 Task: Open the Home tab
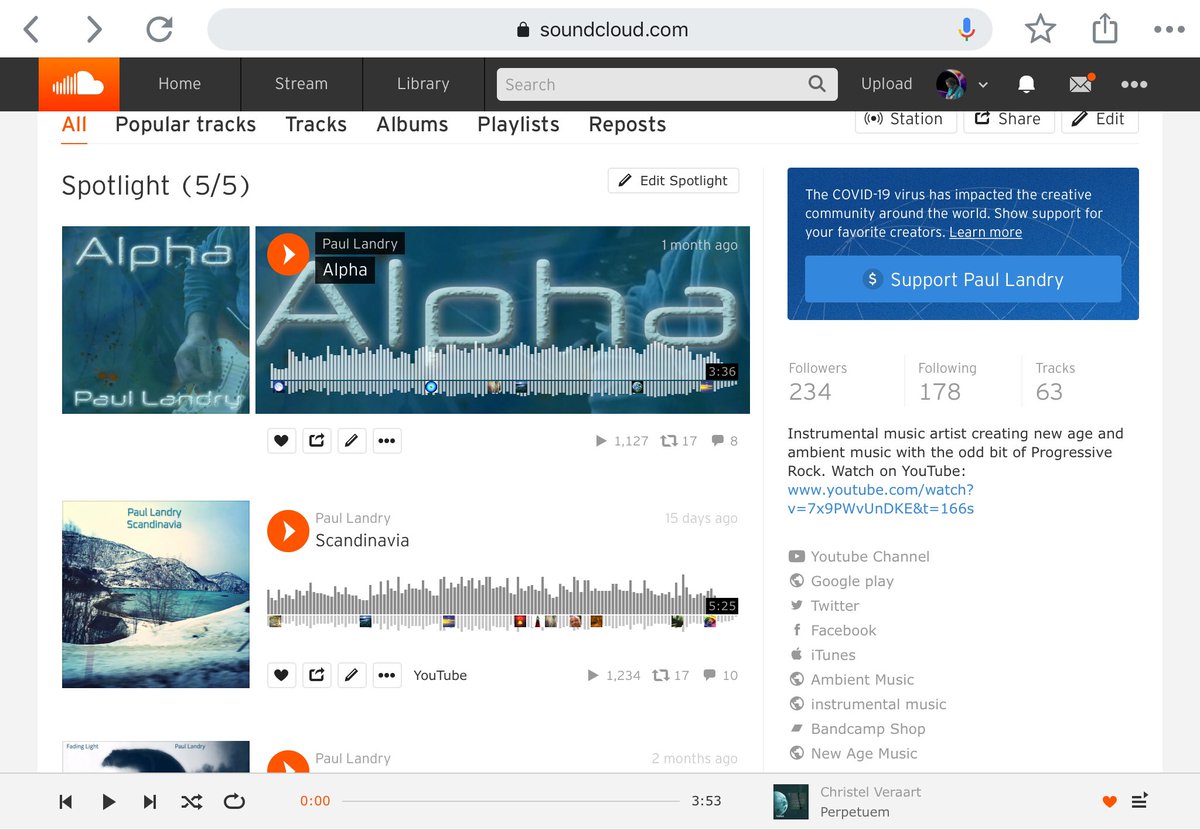[x=179, y=84]
